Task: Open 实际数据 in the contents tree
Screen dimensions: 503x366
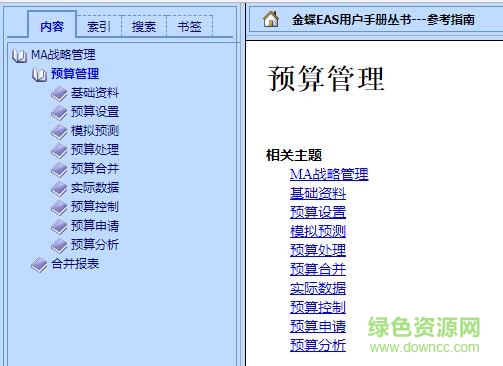Action: 95,188
